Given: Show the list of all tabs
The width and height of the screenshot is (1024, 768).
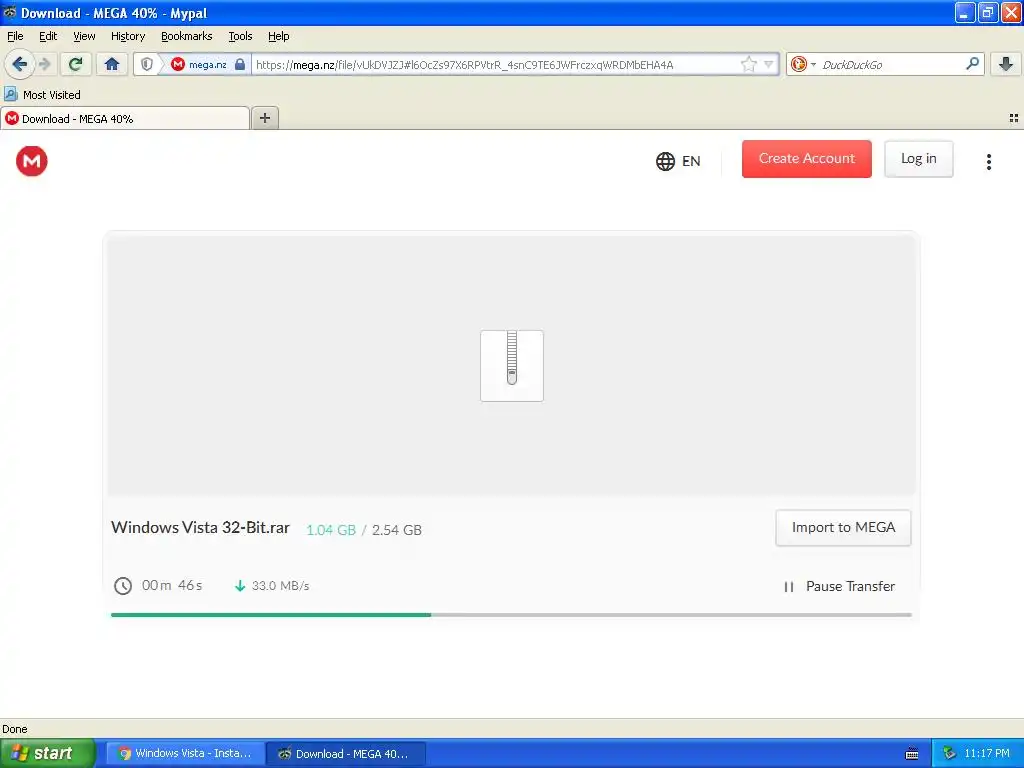Looking at the screenshot, I should 1014,118.
